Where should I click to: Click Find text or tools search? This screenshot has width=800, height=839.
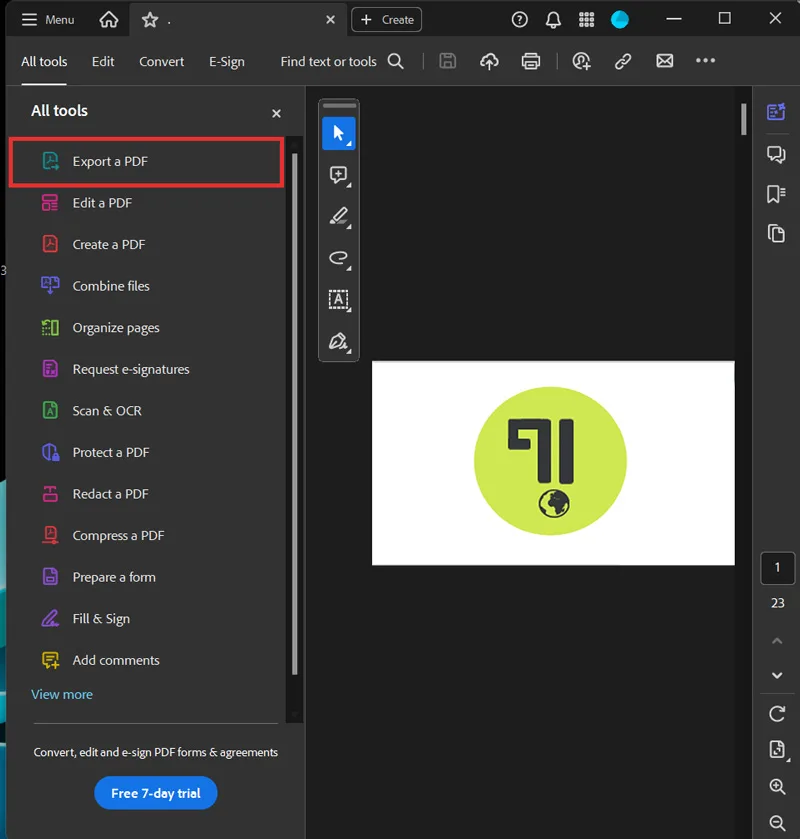point(342,62)
